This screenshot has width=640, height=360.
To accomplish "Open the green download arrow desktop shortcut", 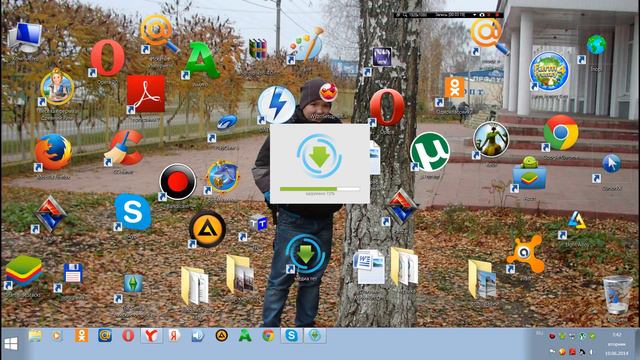I will click(306, 254).
